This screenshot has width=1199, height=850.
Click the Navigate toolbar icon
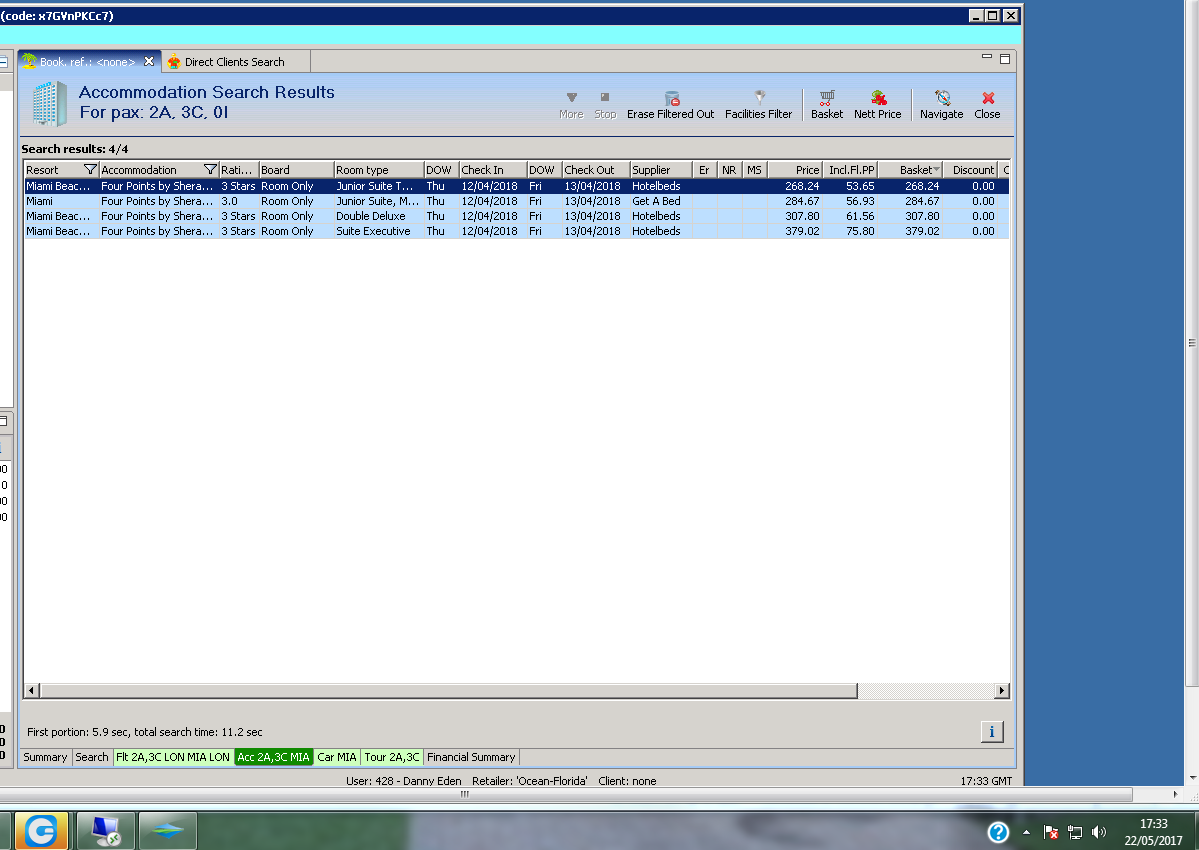point(941,105)
